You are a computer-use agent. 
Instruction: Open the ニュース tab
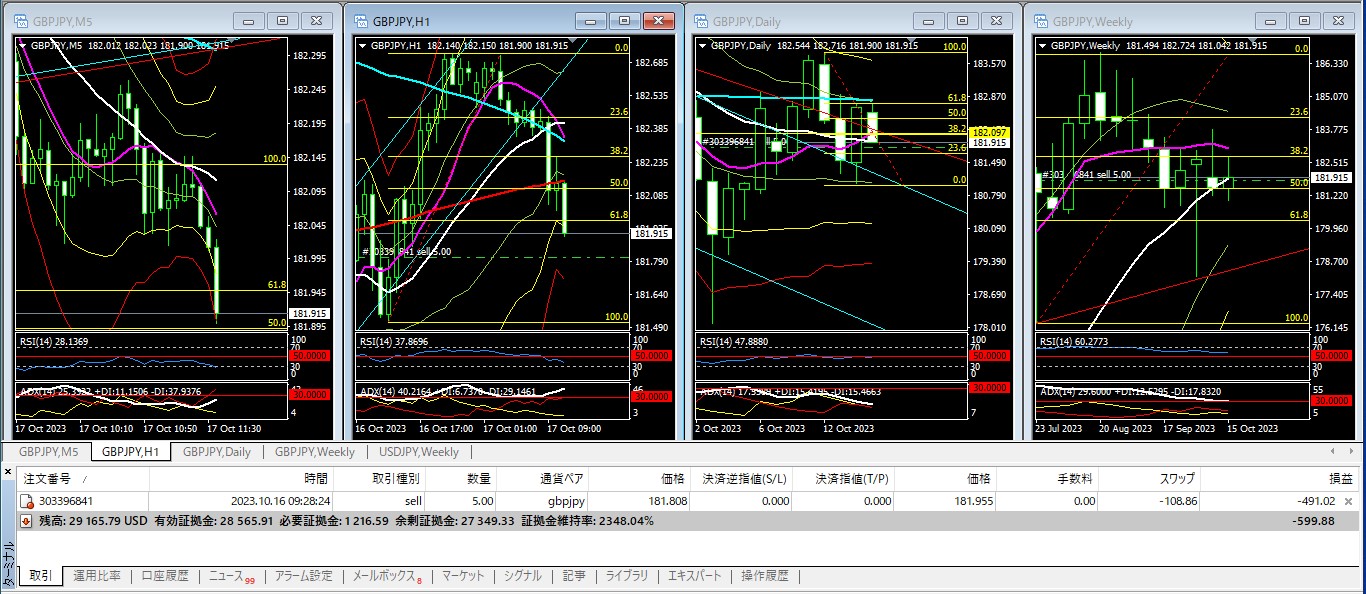tap(229, 576)
